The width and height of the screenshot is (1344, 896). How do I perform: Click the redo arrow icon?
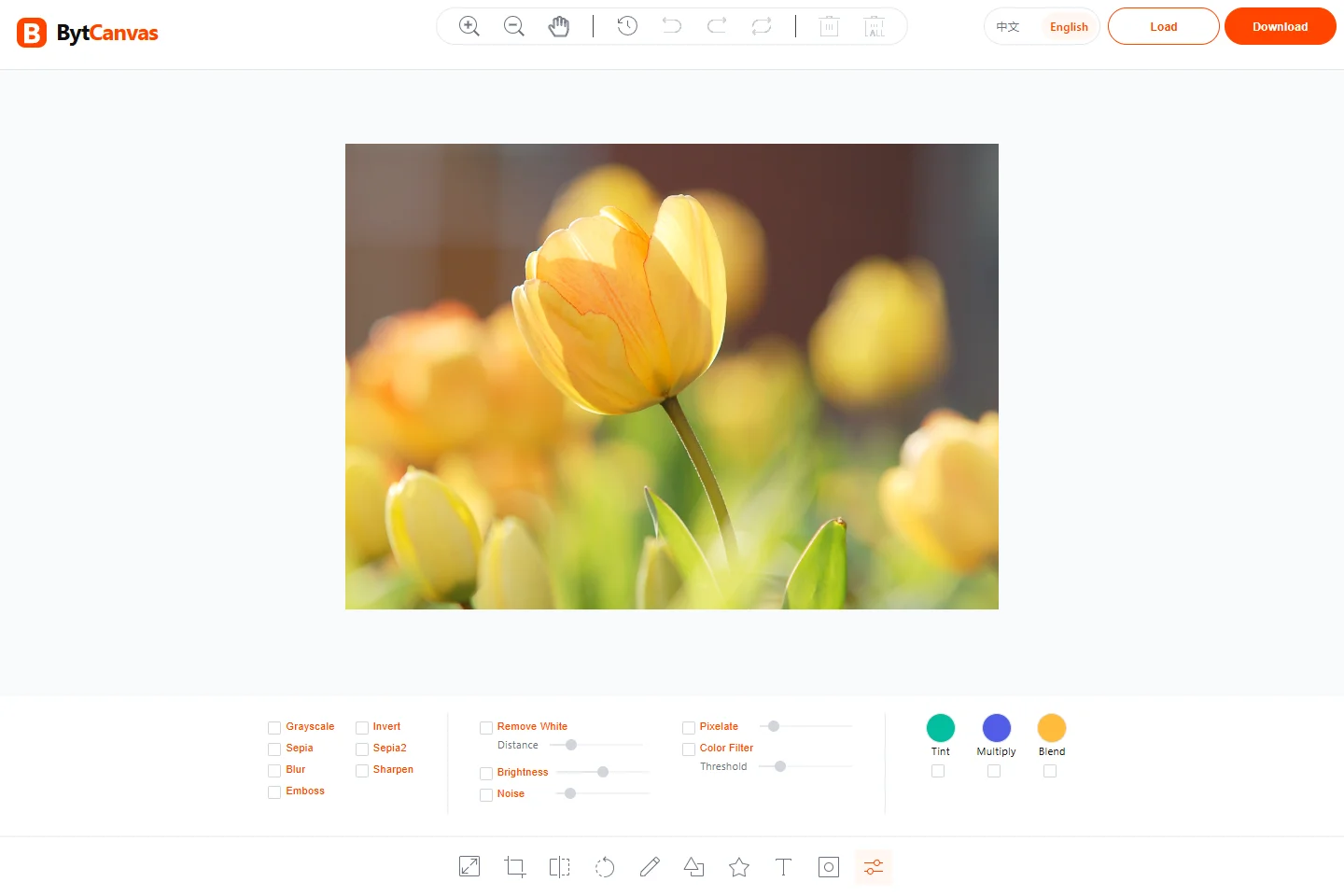(717, 26)
